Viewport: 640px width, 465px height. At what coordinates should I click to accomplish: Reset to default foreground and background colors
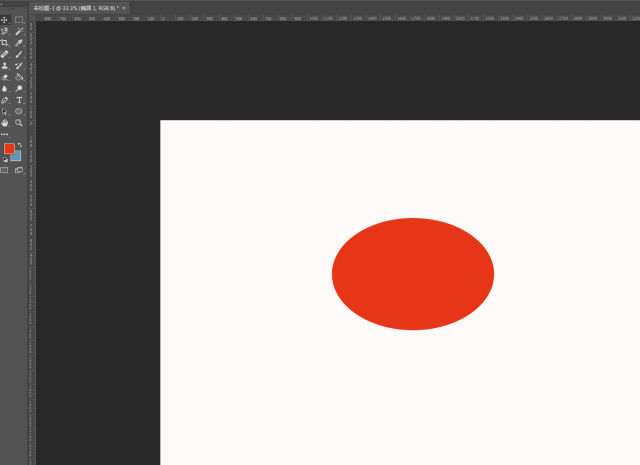coord(5,160)
